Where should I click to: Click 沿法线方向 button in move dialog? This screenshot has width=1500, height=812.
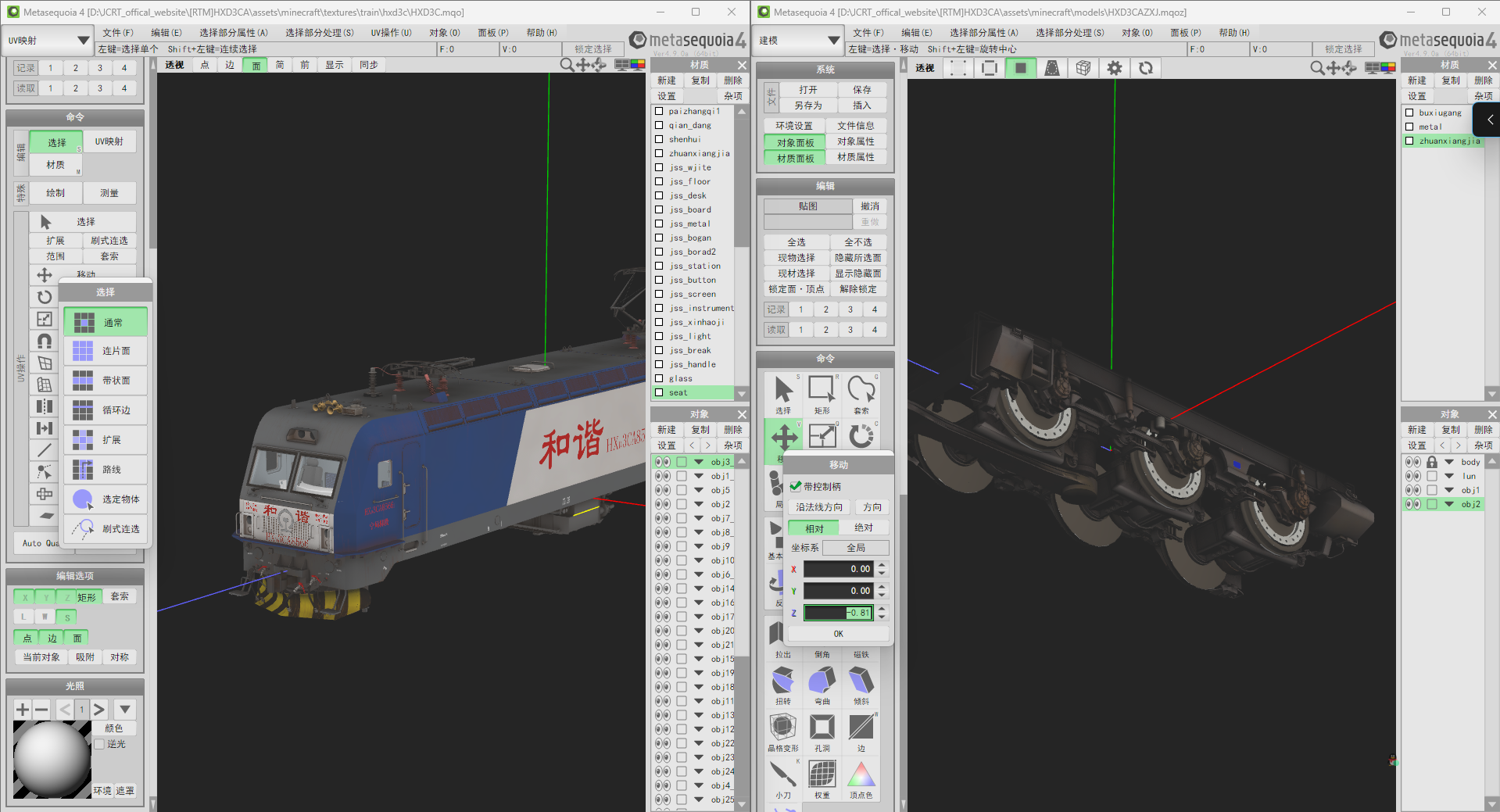tap(819, 507)
